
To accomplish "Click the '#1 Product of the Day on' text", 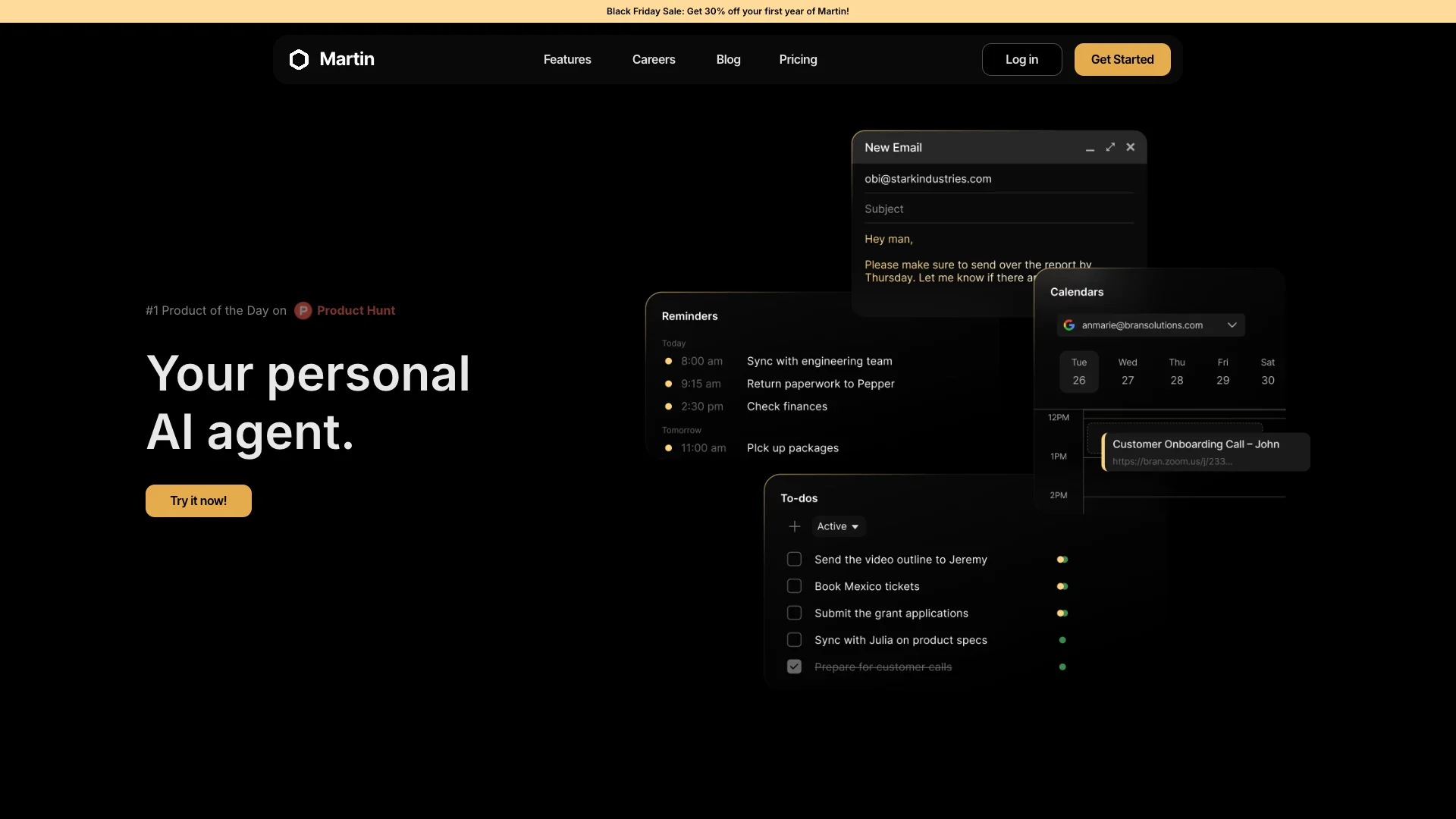I will point(216,311).
